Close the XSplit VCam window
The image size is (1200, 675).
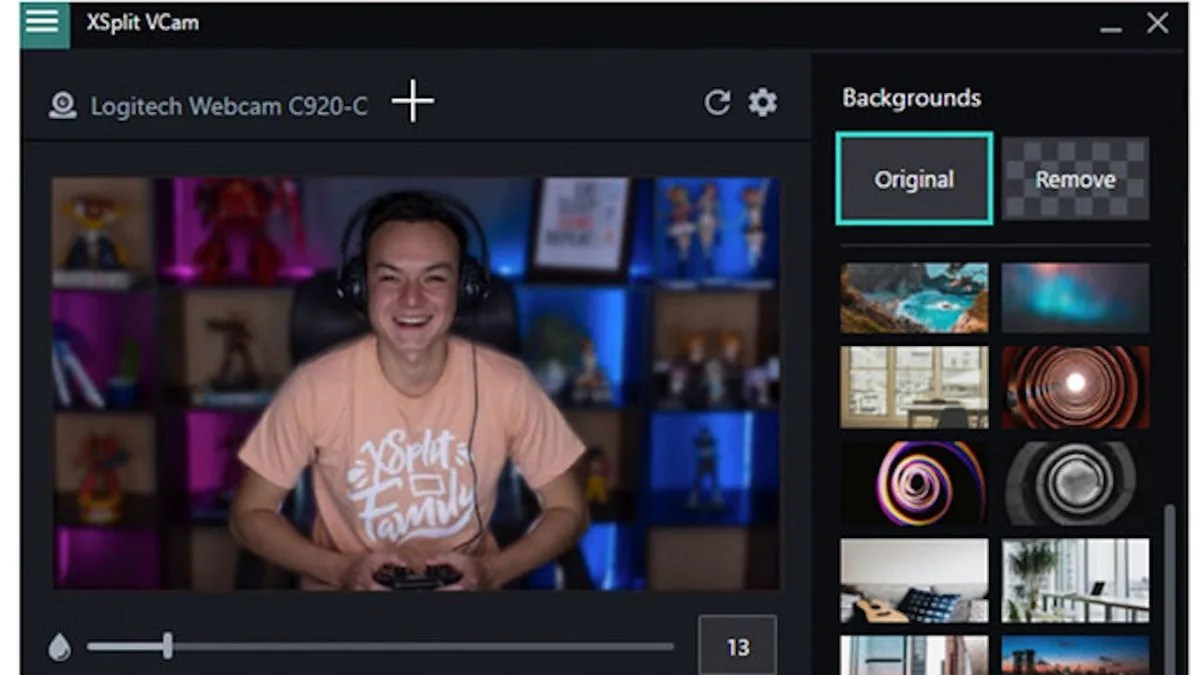pyautogui.click(x=1158, y=23)
